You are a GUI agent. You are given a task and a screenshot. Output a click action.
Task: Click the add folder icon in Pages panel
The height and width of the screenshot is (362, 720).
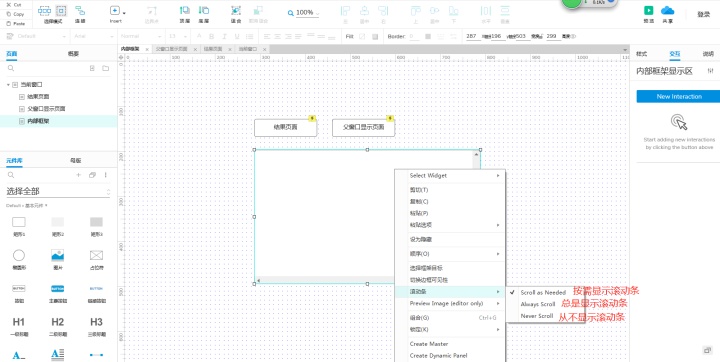tap(106, 68)
